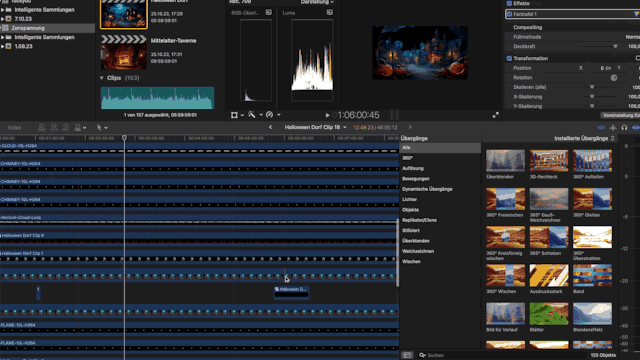The image size is (640, 360).
Task: Open the Index timeline button
Action: (x=14, y=128)
